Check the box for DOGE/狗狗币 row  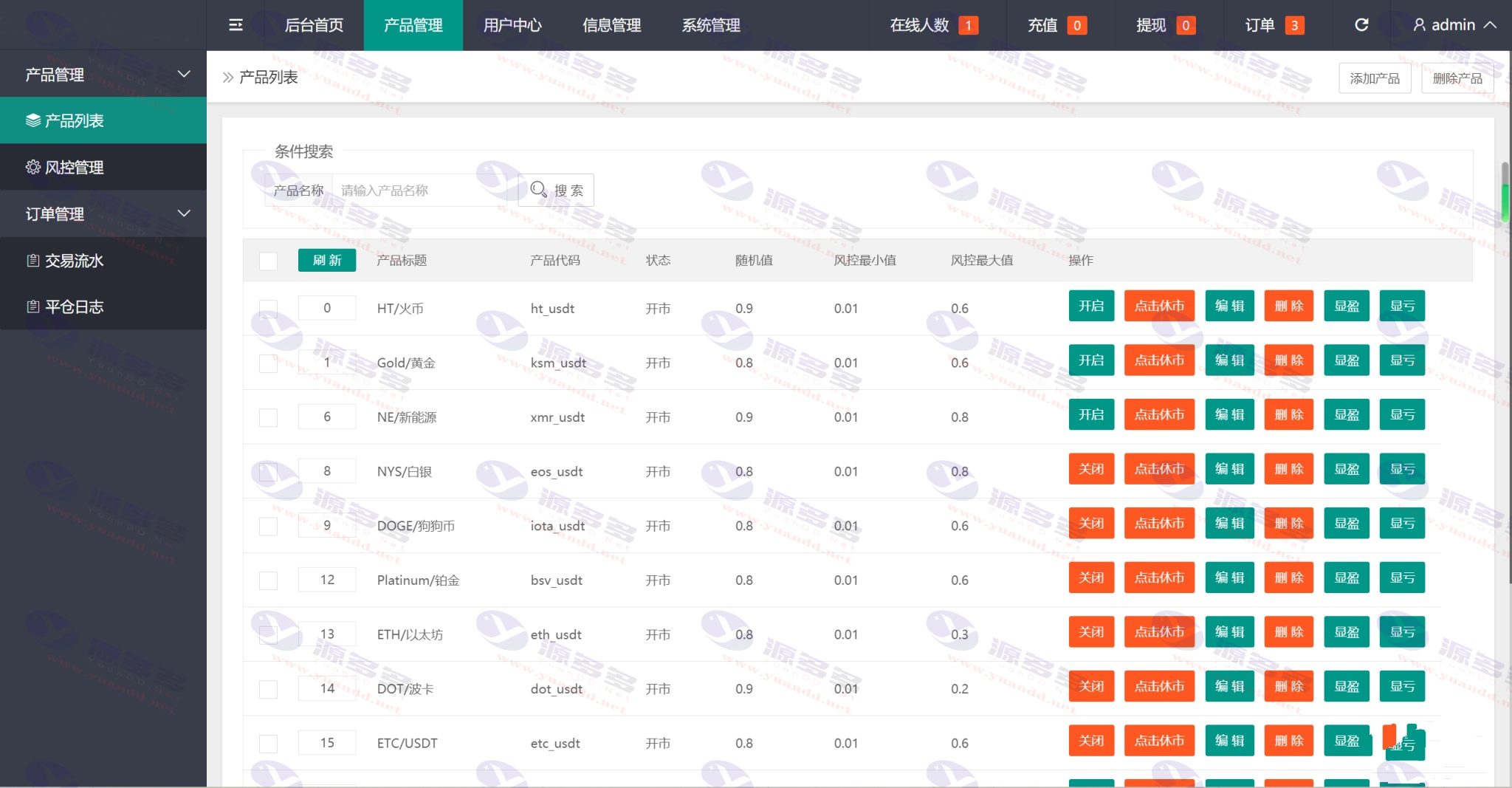(268, 526)
